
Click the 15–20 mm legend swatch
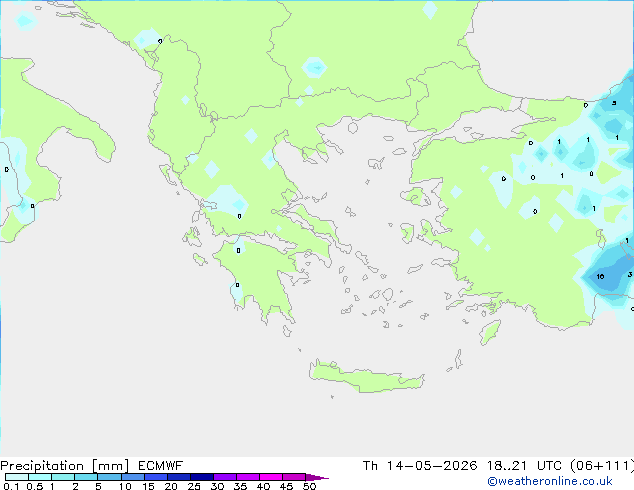pos(155,477)
